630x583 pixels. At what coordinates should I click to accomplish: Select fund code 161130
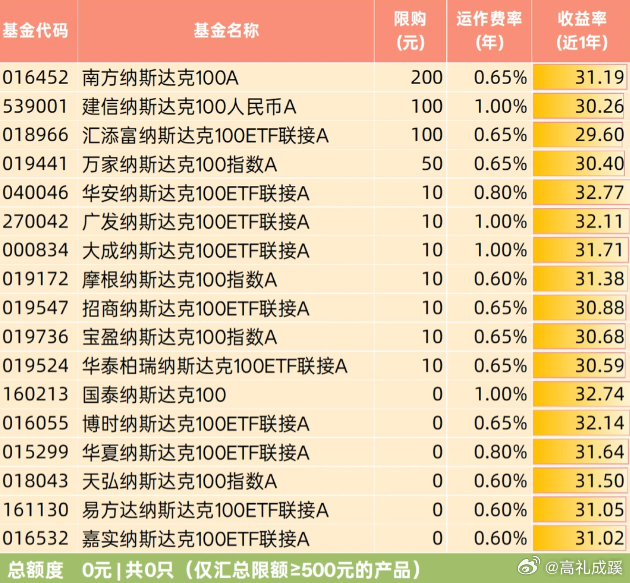(35, 509)
